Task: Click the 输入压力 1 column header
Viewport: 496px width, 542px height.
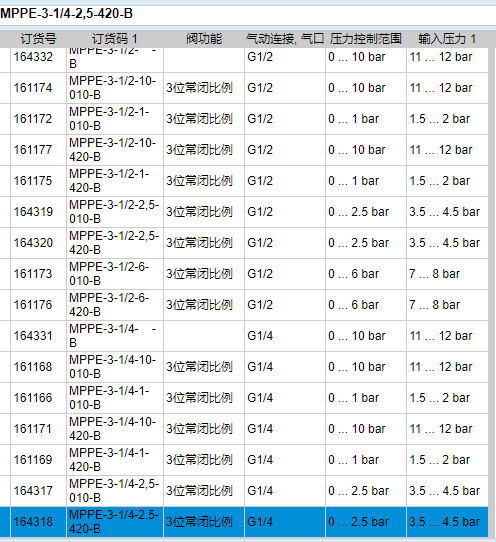Action: coord(447,39)
